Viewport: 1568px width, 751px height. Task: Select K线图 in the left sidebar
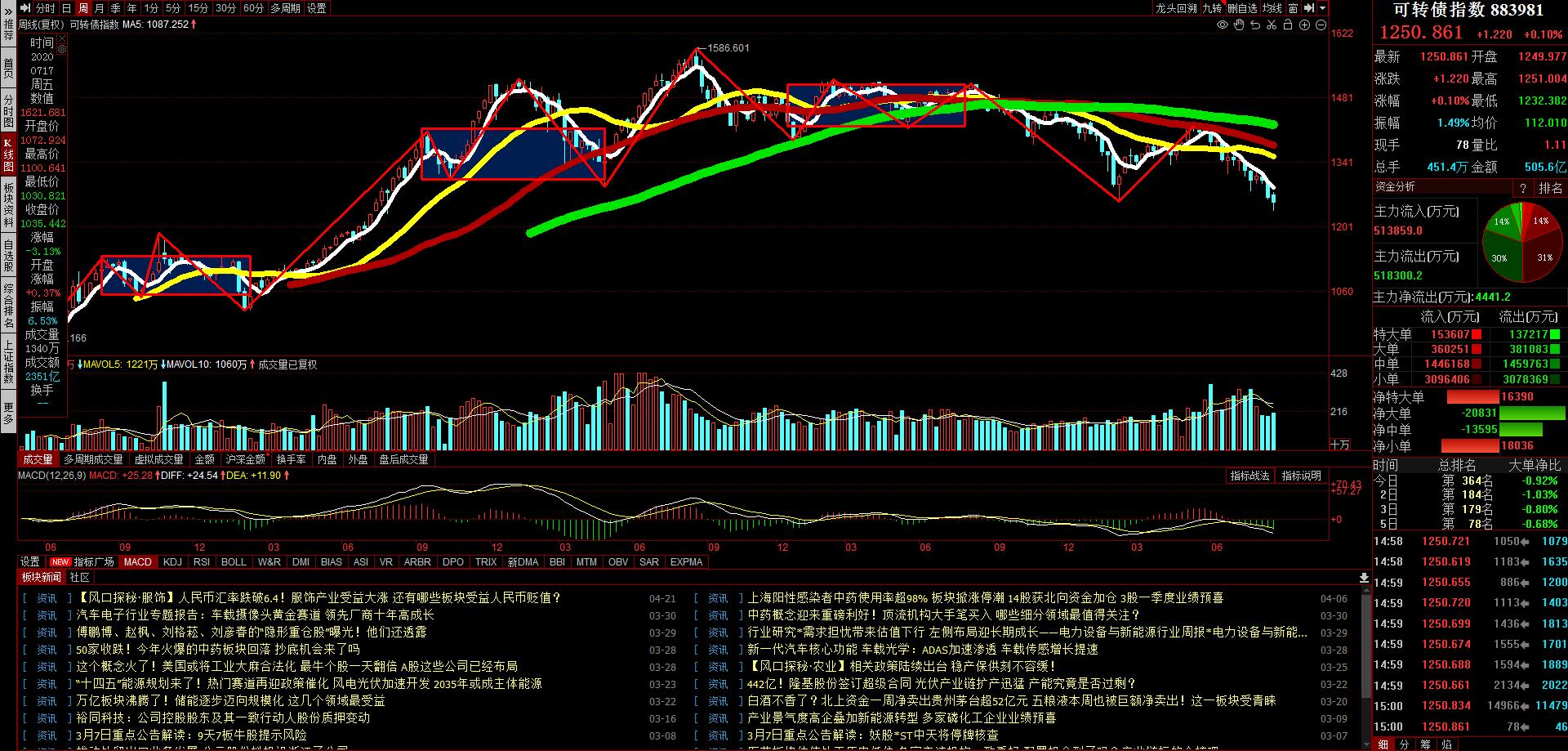pyautogui.click(x=8, y=155)
